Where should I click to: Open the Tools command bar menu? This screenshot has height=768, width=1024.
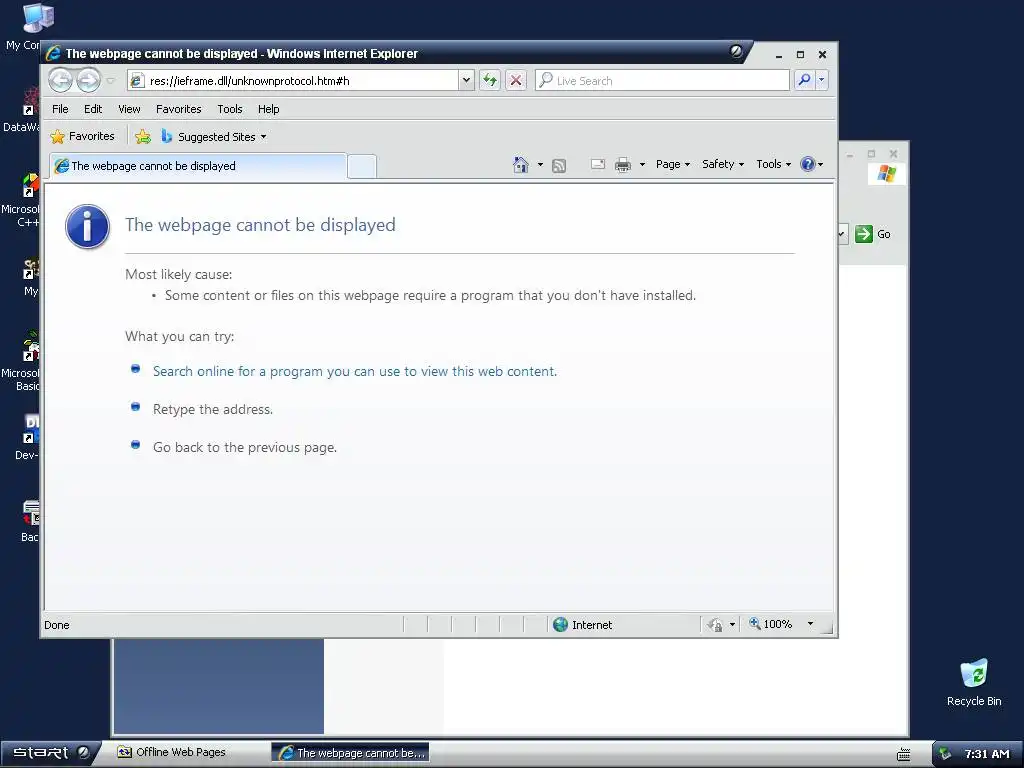click(x=773, y=165)
